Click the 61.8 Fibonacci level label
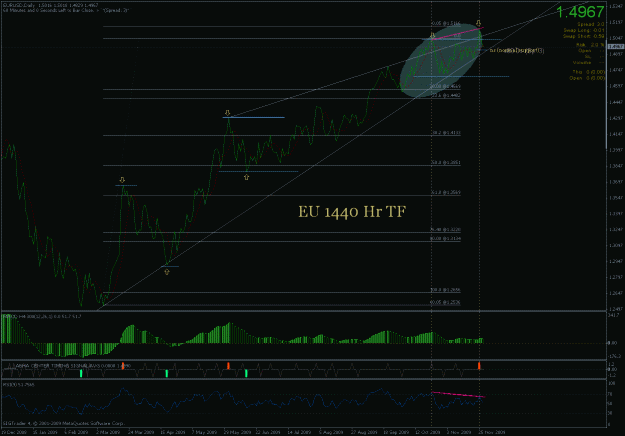Image resolution: width=625 pixels, height=436 pixels. [x=446, y=192]
